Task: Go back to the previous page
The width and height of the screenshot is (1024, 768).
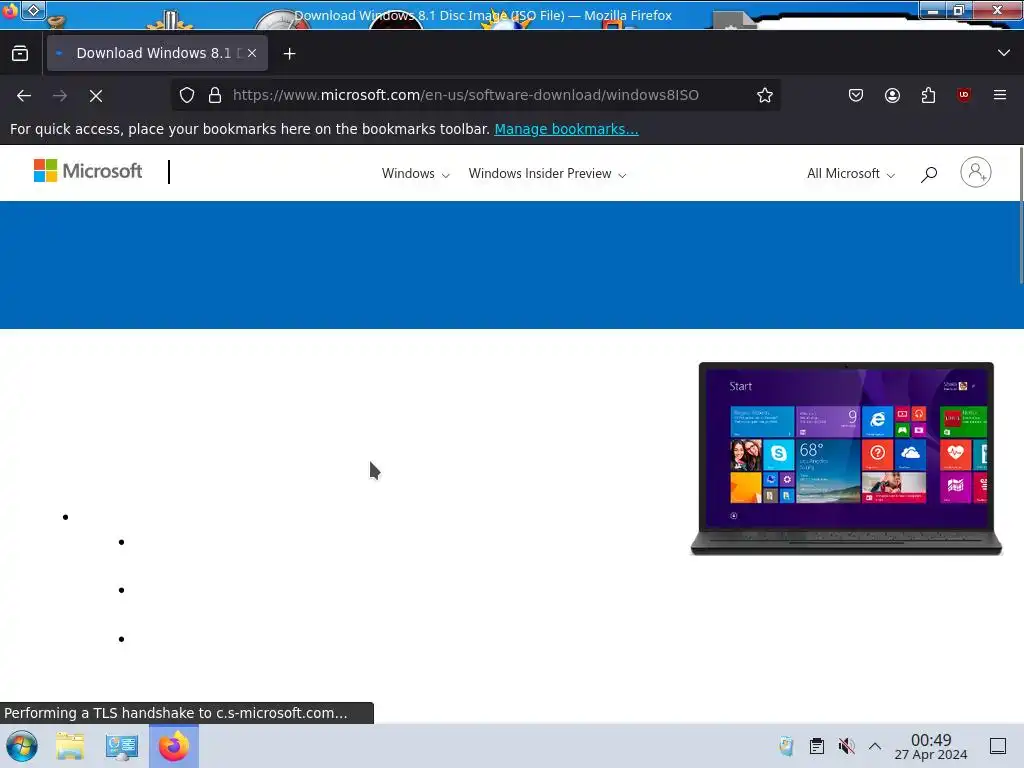Action: 24,96
